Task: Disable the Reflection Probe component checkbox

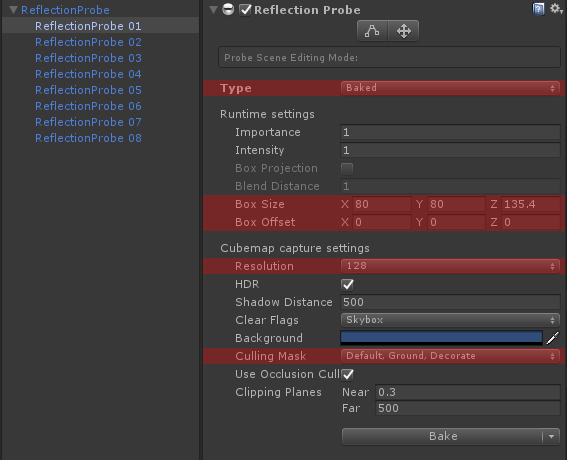Action: 245,10
